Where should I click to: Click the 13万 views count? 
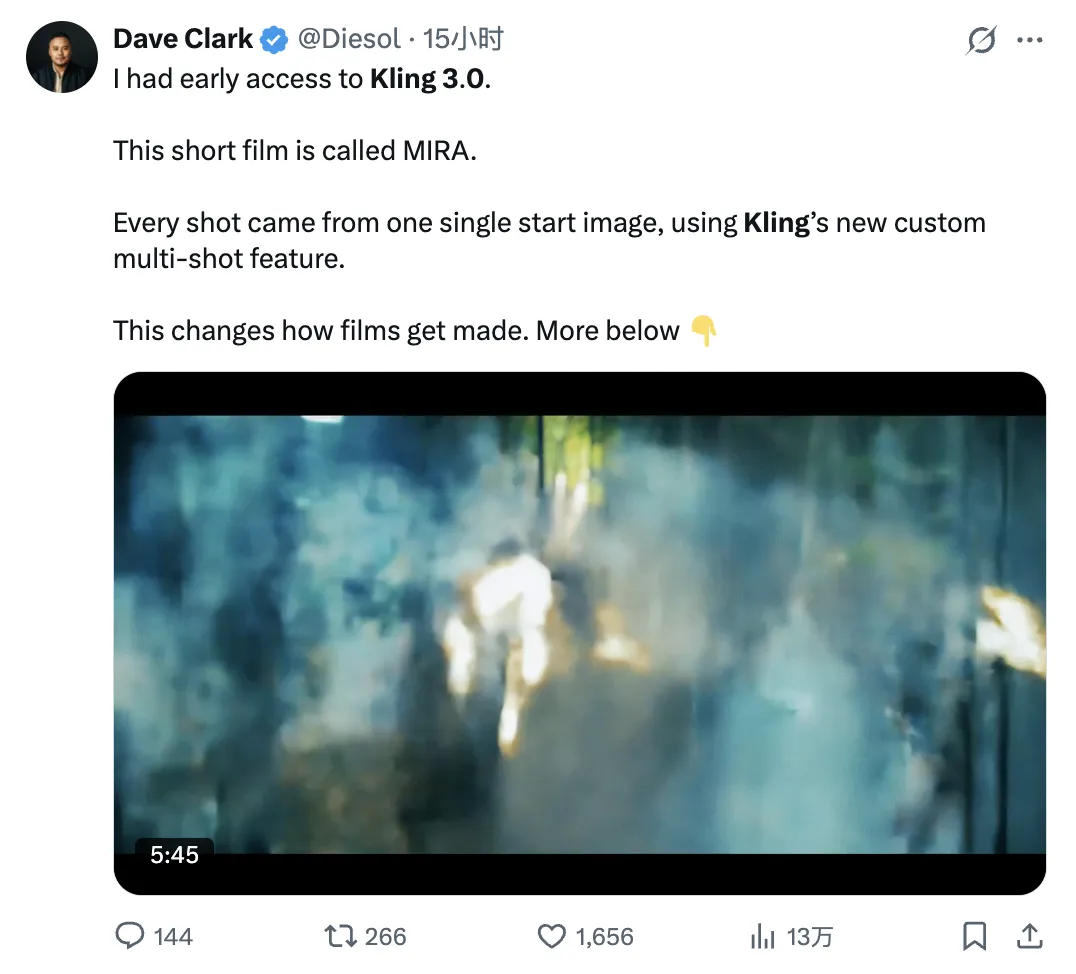point(810,937)
